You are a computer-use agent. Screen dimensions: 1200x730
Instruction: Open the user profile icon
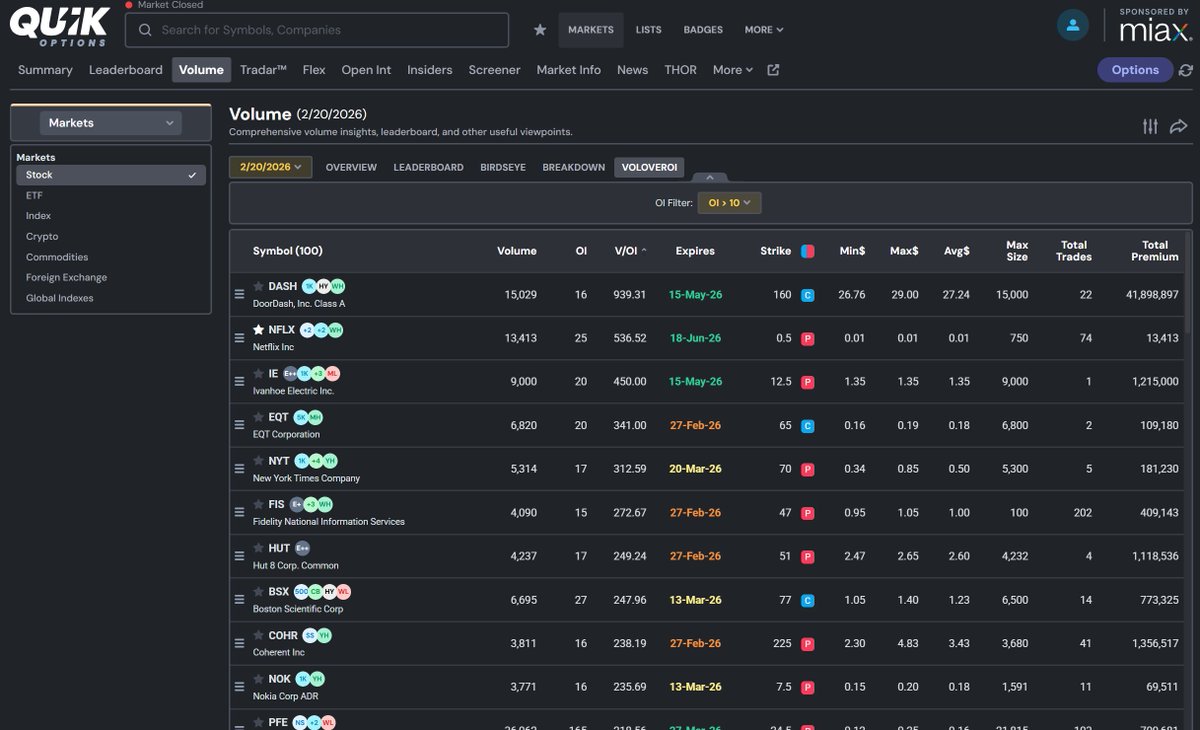coord(1073,27)
